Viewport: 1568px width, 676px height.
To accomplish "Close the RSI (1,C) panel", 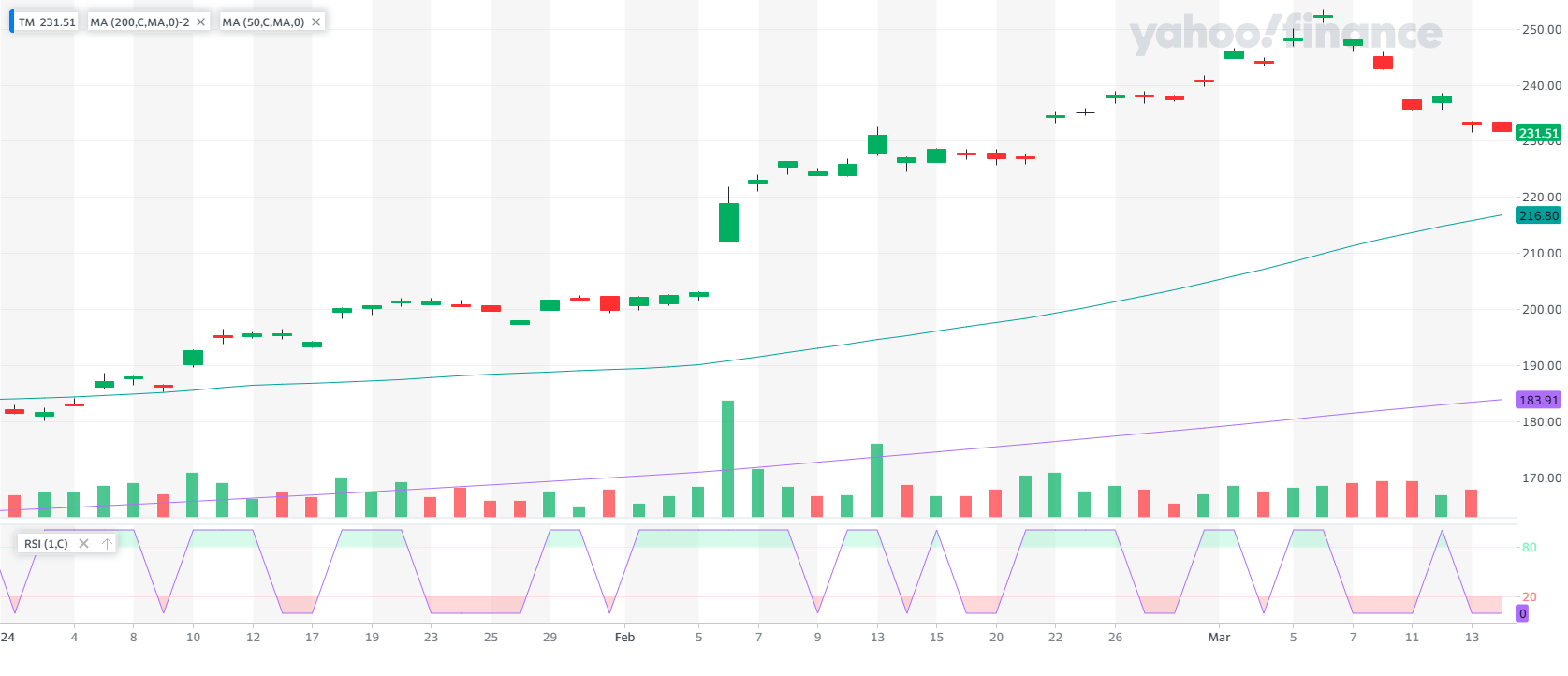I will 83,543.
